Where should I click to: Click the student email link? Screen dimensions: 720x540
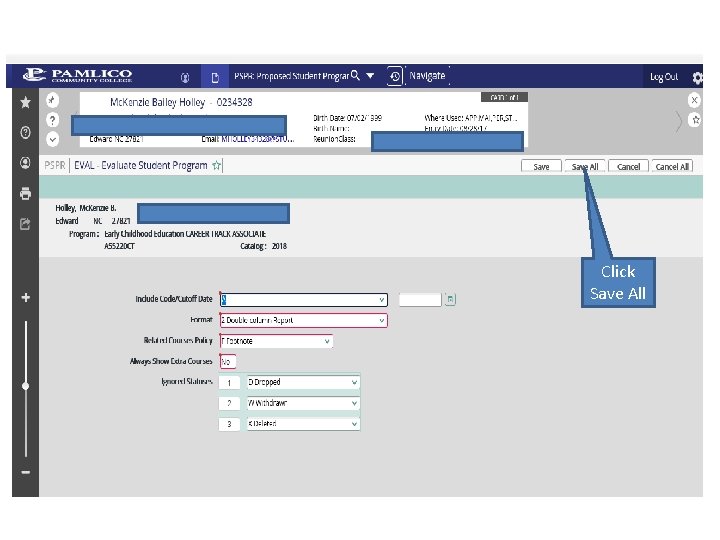click(257, 139)
